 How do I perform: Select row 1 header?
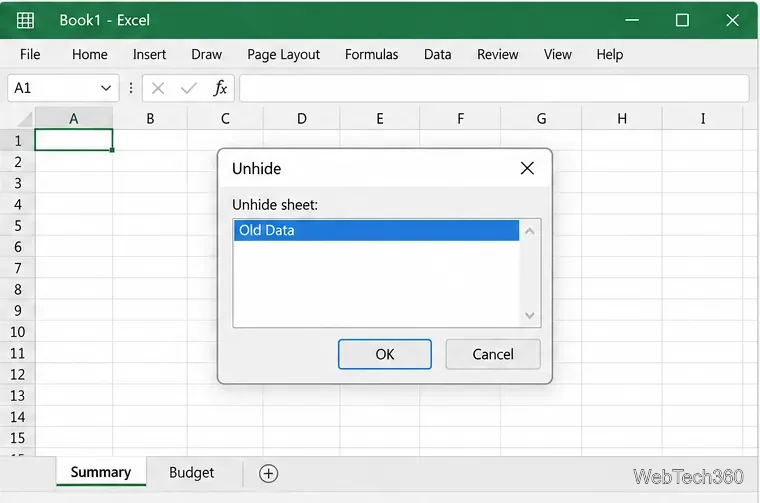(18, 141)
